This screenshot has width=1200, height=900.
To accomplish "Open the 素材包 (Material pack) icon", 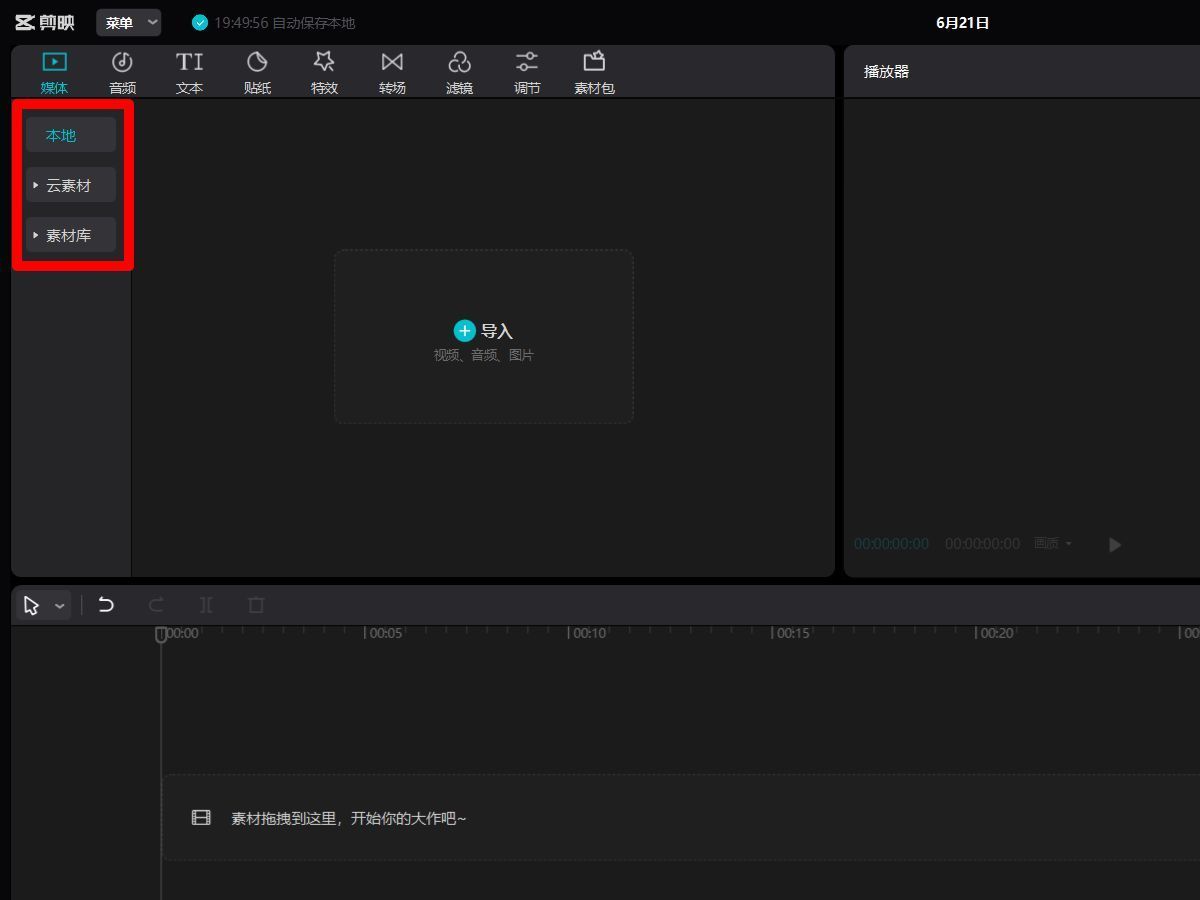I will [594, 63].
